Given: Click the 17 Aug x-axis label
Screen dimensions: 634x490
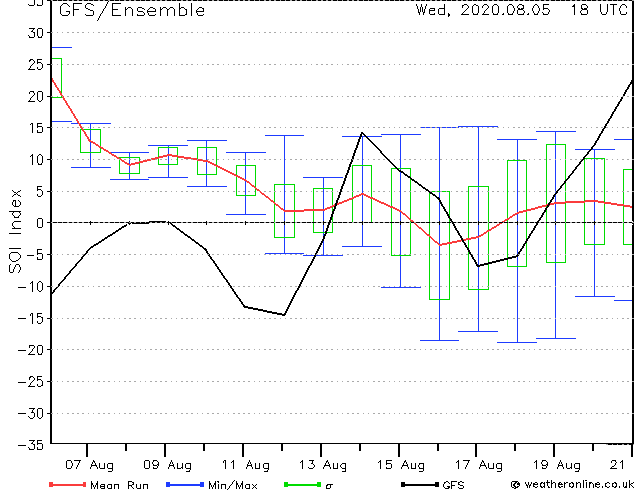Looking at the screenshot, I should pos(479,465).
